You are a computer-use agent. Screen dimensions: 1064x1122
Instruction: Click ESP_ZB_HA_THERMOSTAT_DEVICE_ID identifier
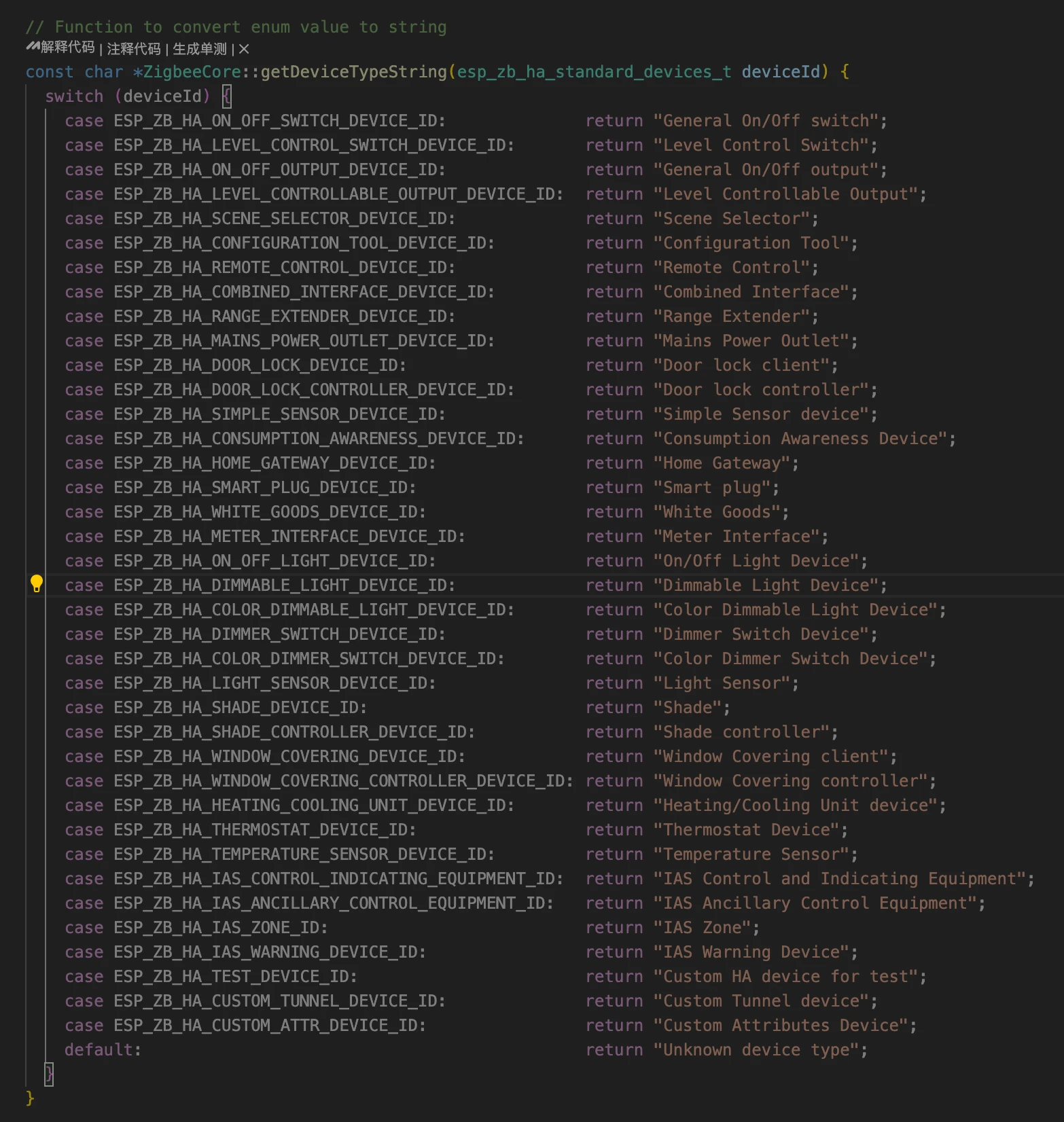click(x=264, y=830)
